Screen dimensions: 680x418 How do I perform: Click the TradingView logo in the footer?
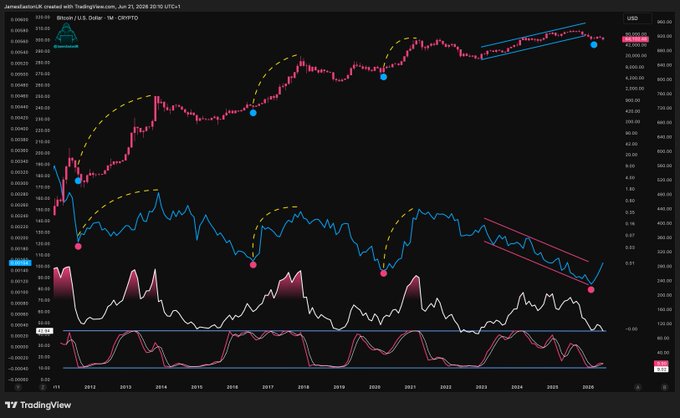tap(38, 405)
